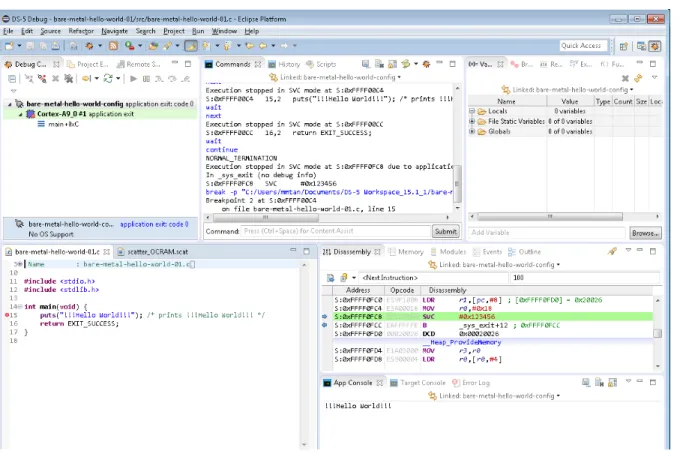This screenshot has height=469, width=683.
Task: Open the dropdown beside the Debug bug icon
Action: tap(100, 46)
